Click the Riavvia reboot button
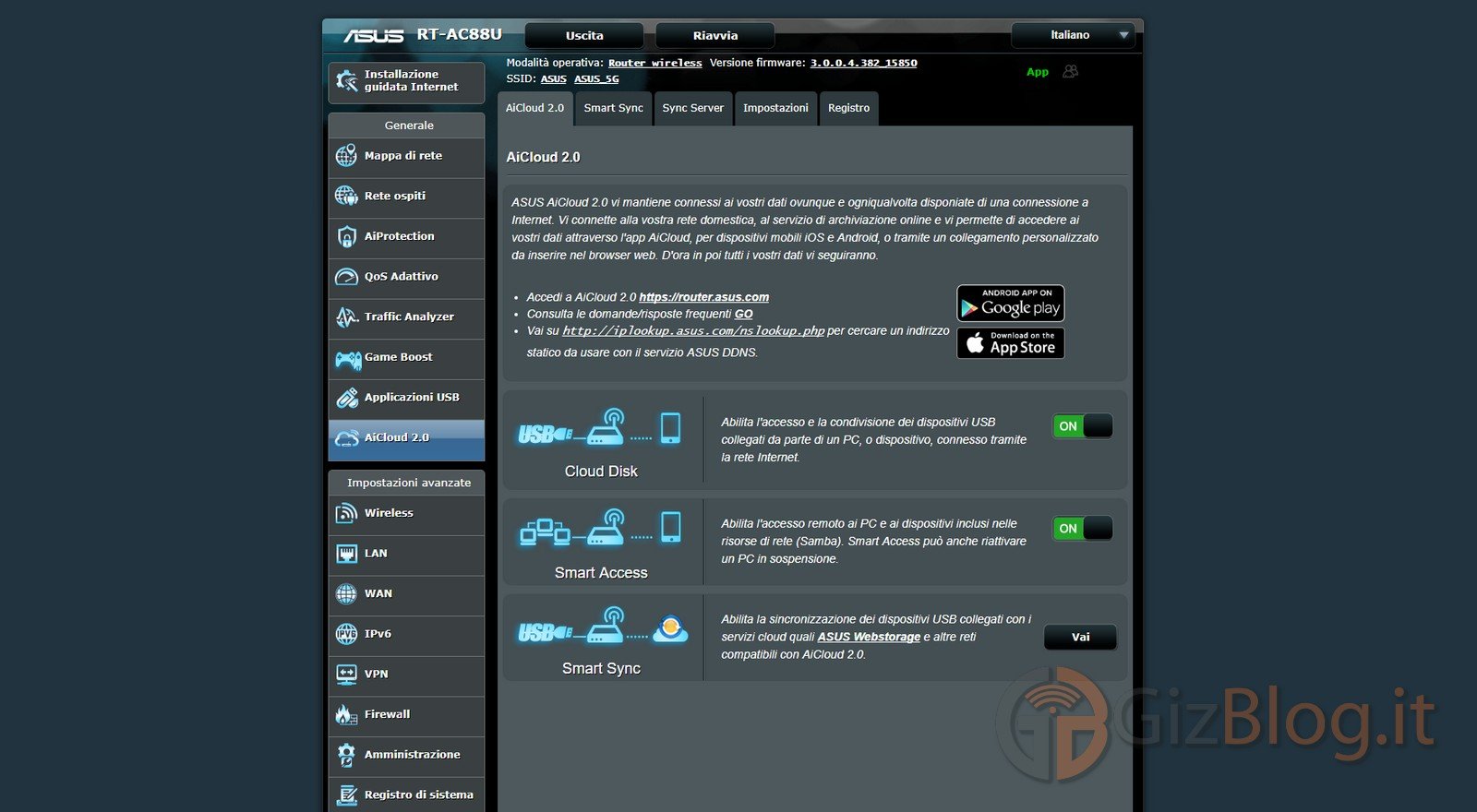Image resolution: width=1477 pixels, height=812 pixels. coord(715,36)
